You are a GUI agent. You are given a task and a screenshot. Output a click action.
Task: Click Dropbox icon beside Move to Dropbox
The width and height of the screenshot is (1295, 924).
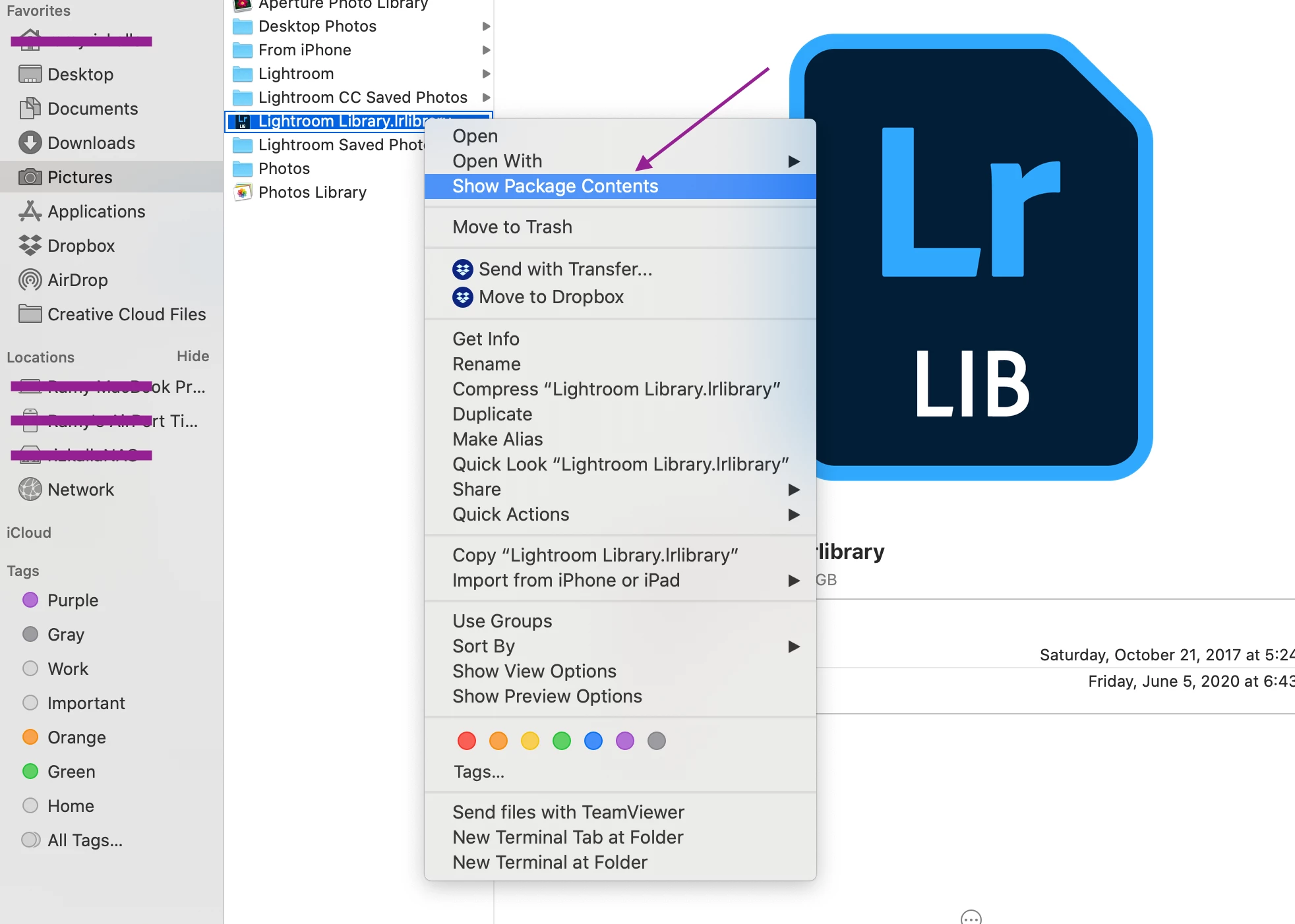tap(463, 297)
